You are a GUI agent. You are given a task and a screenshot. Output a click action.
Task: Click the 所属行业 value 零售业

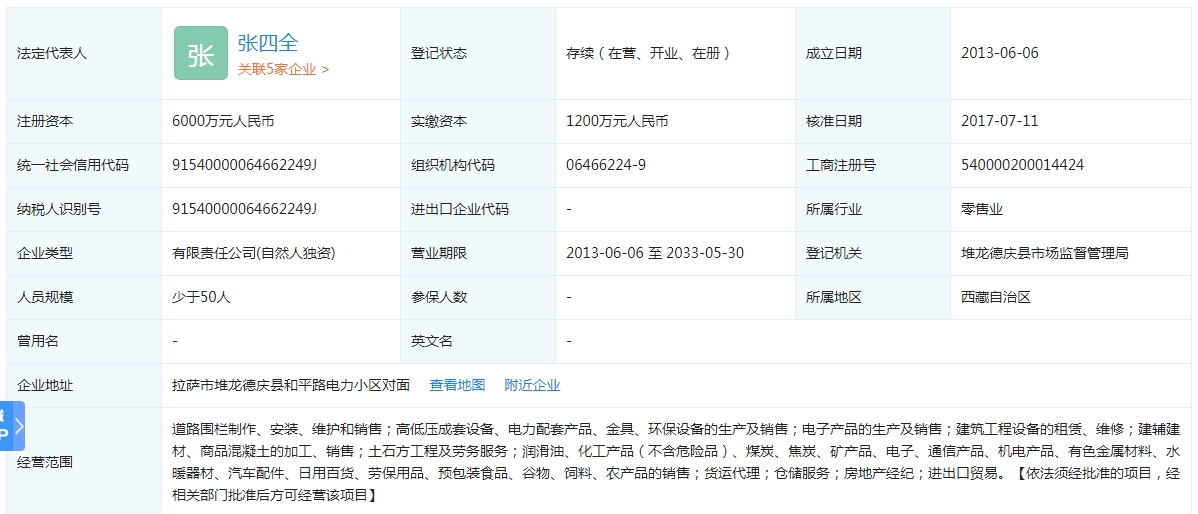tap(982, 209)
